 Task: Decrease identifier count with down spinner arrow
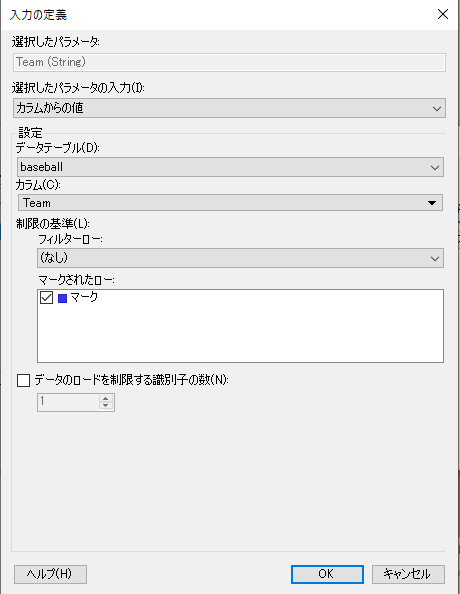point(106,406)
